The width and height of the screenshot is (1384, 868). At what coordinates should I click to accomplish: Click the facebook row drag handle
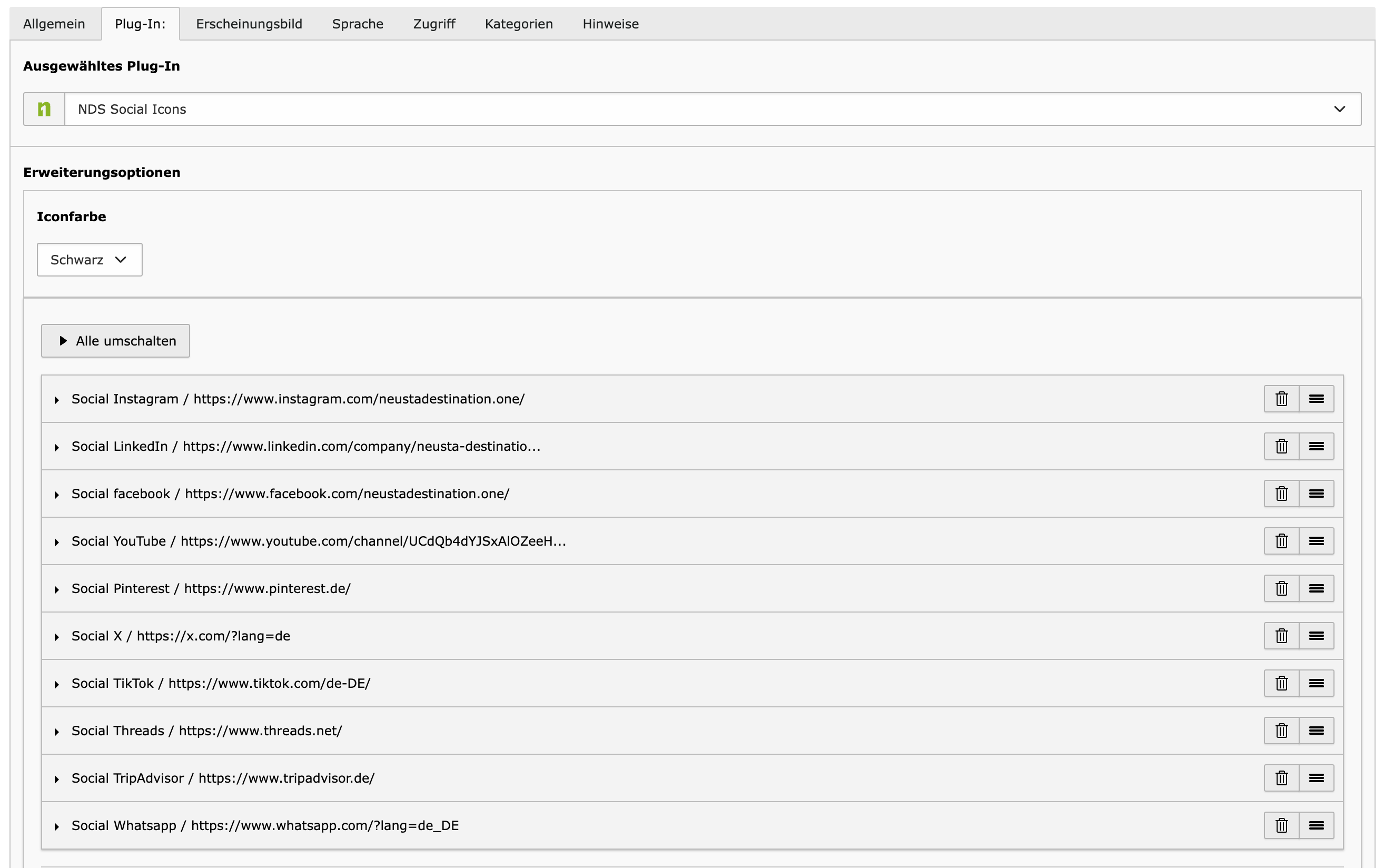(x=1316, y=494)
